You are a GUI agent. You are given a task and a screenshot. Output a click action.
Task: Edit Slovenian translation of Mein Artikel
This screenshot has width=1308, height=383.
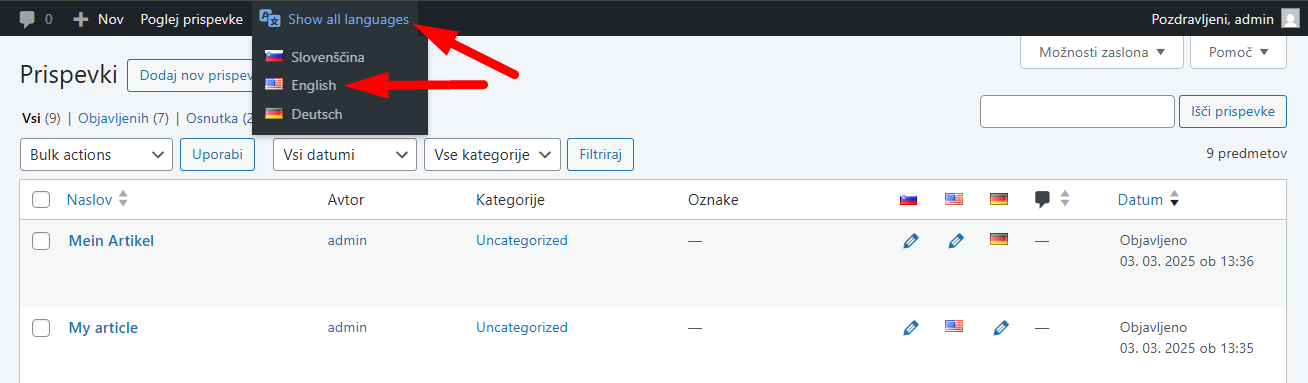[x=910, y=241]
